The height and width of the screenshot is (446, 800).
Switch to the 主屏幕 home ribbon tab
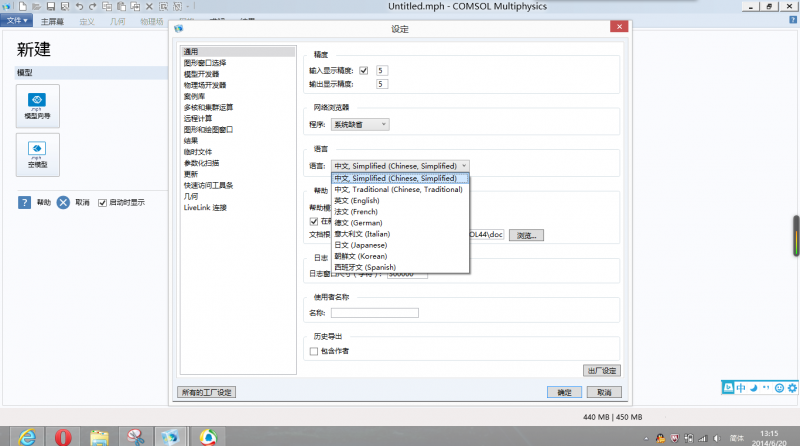52,21
